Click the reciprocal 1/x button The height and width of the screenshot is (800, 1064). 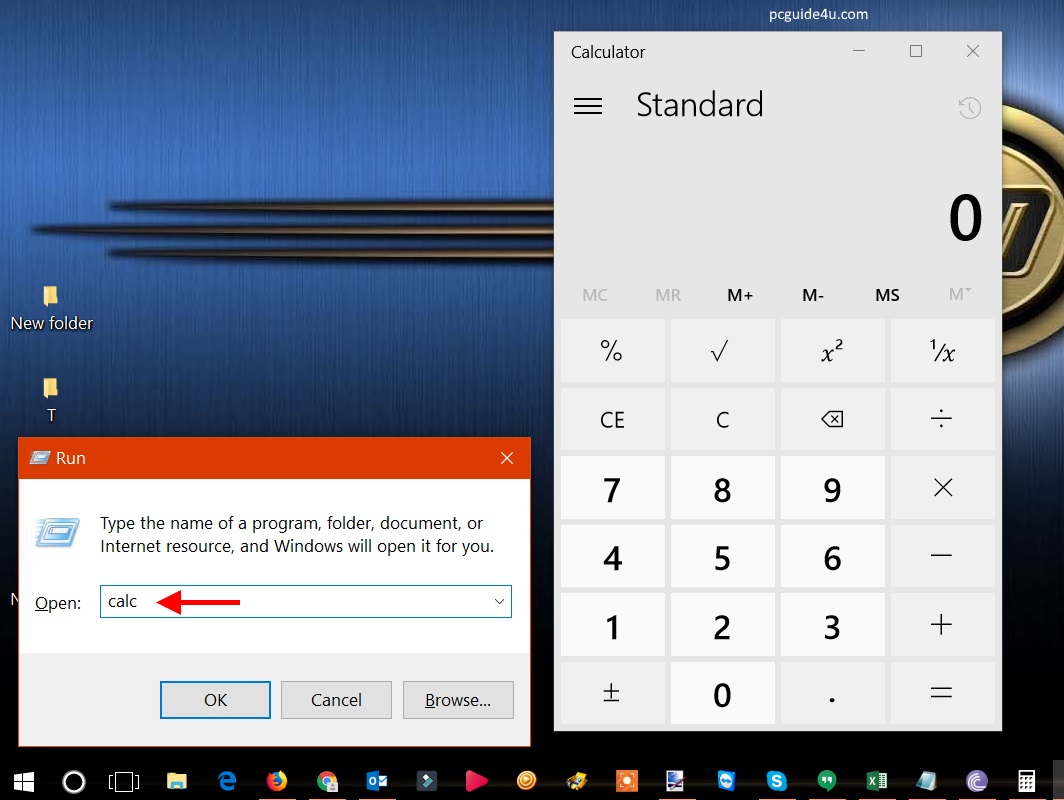(x=942, y=351)
